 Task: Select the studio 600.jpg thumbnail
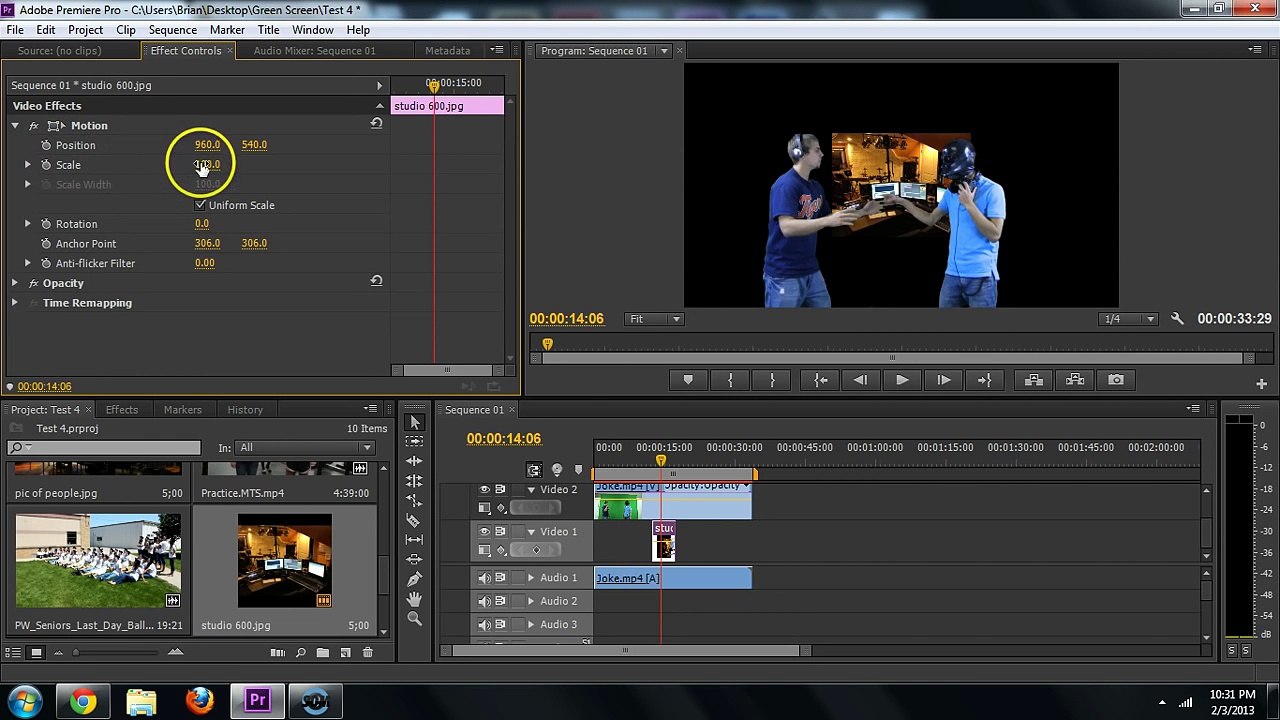(284, 561)
